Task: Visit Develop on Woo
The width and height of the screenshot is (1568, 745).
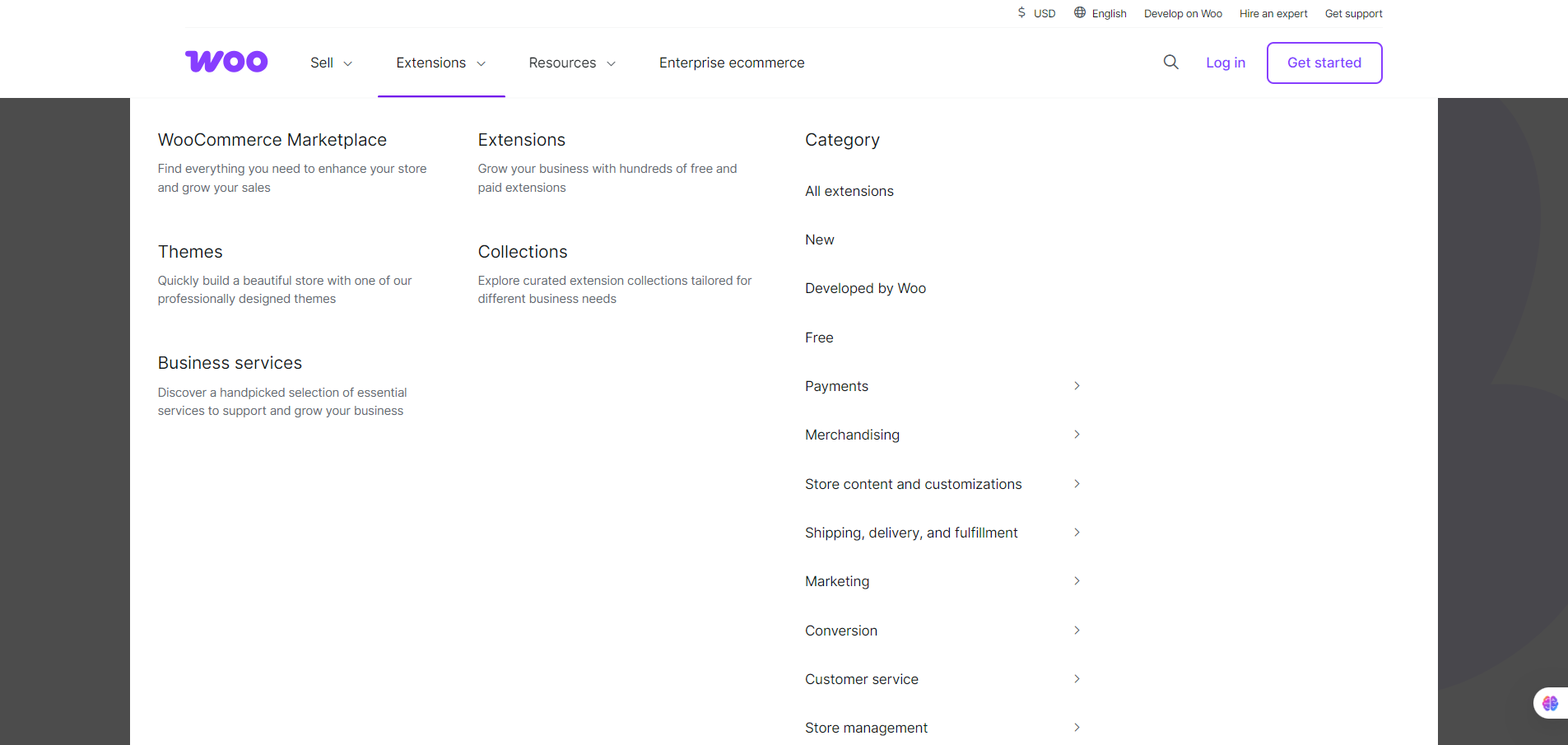Action: pyautogui.click(x=1183, y=13)
